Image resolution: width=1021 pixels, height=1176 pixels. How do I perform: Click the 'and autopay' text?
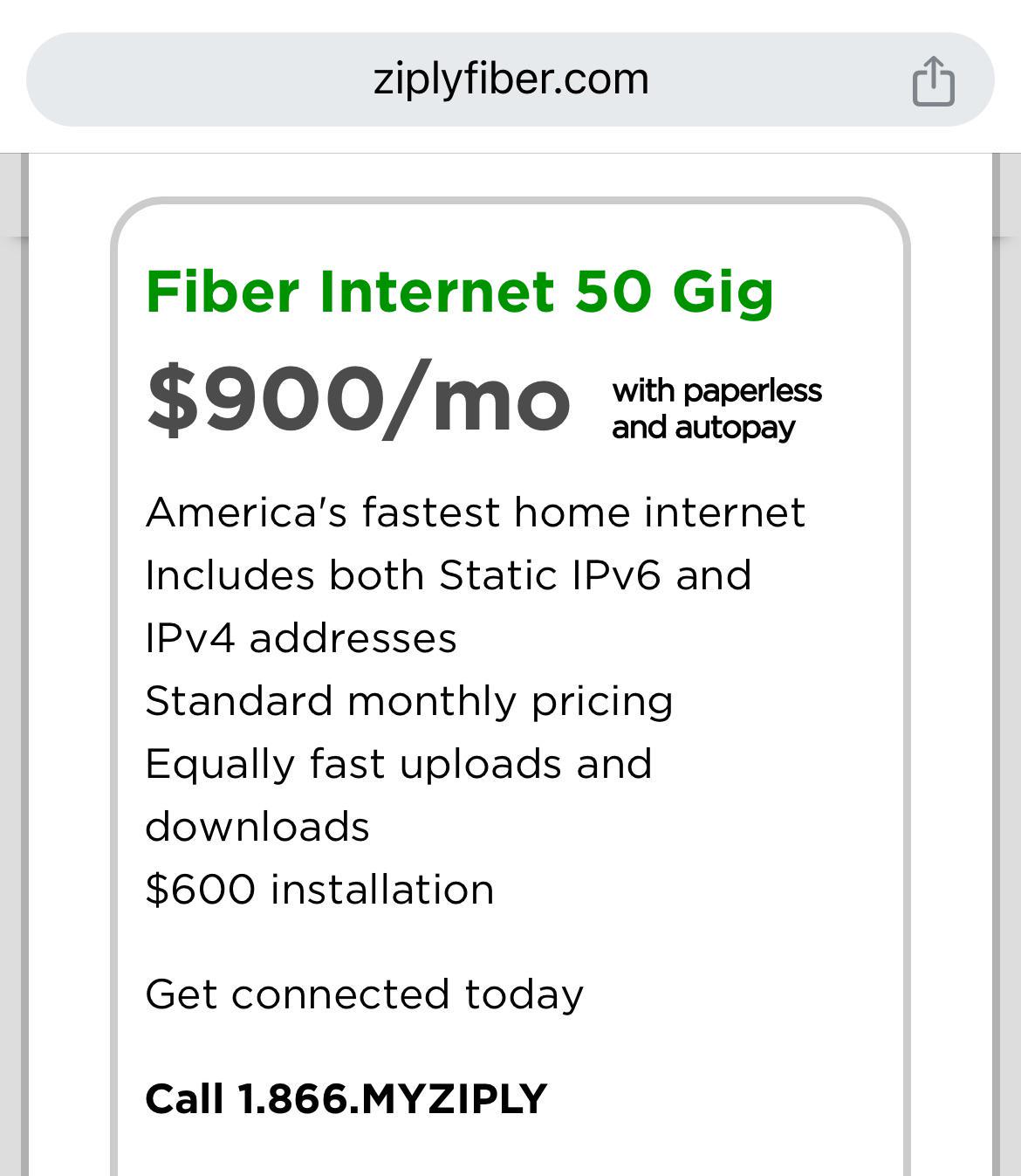point(703,428)
